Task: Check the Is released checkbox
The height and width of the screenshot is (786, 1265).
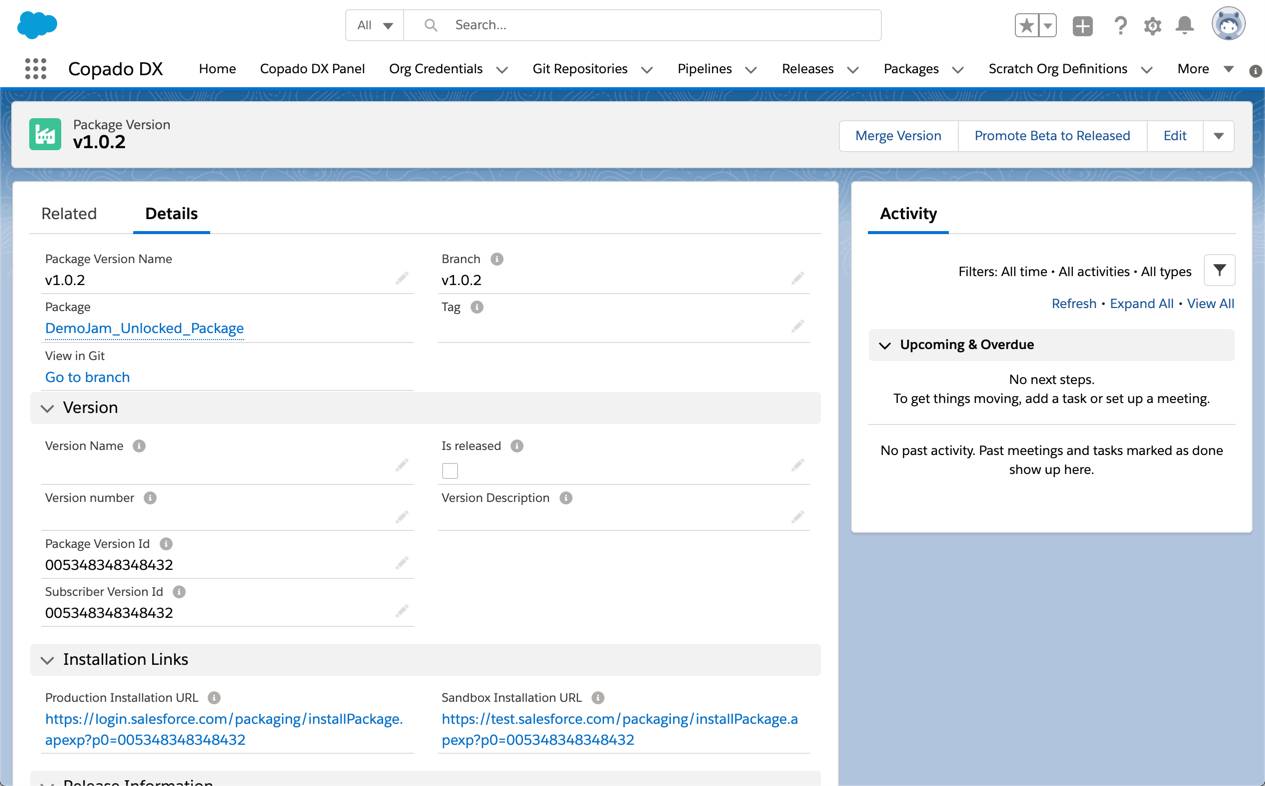Action: pyautogui.click(x=449, y=469)
